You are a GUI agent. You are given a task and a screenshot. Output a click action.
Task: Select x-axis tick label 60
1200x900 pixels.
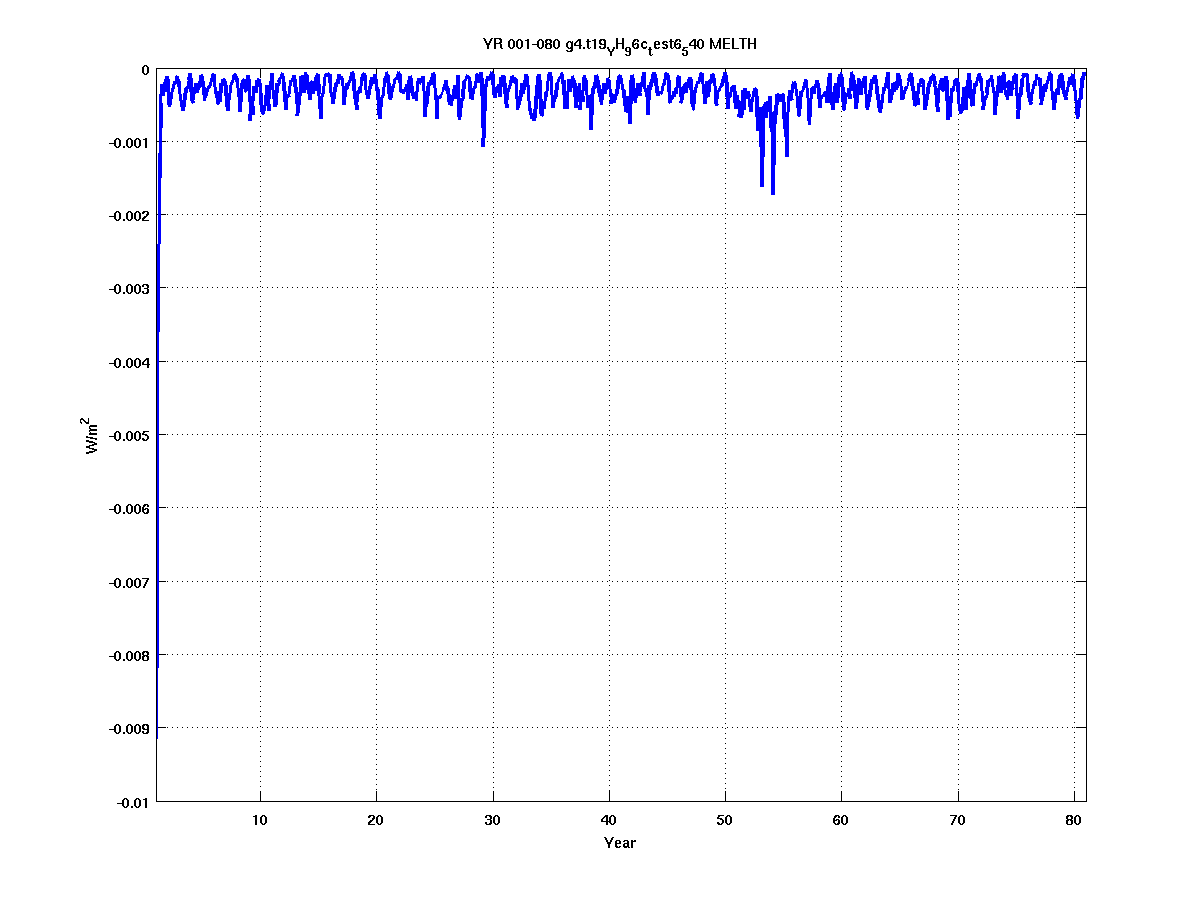tap(841, 820)
